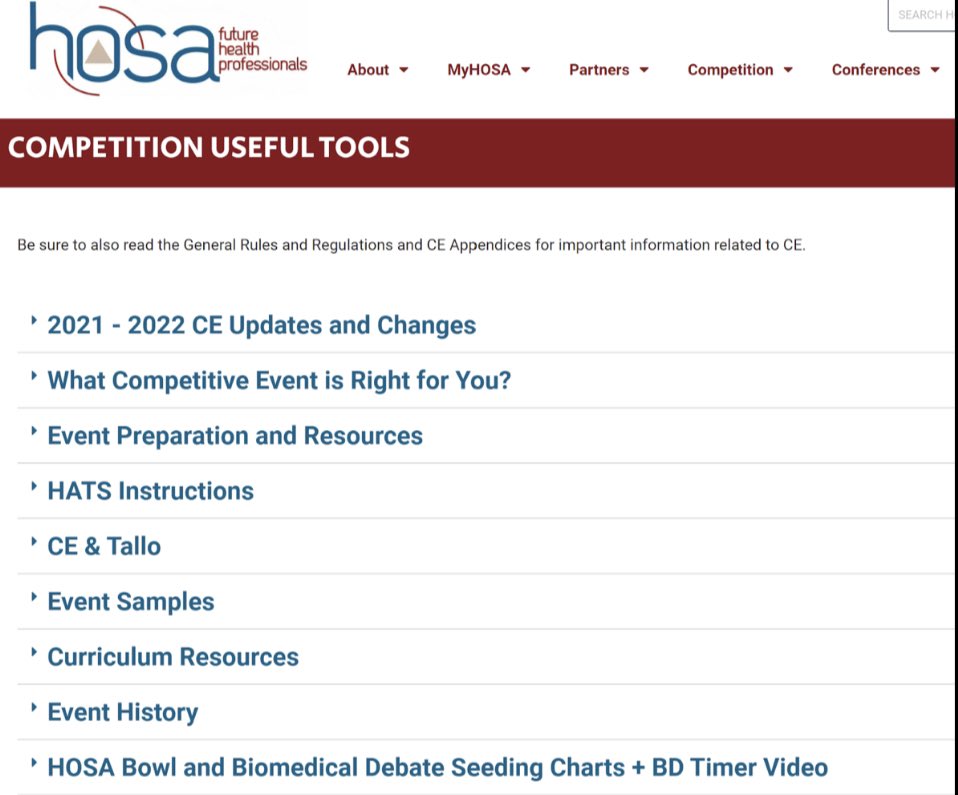Open the MyHOSA menu
This screenshot has width=958, height=795.
point(488,70)
